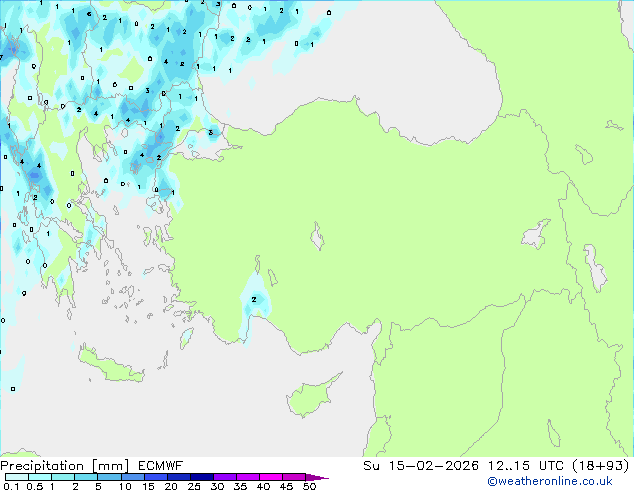Click the '12..15 UTC' time text

[526, 466]
